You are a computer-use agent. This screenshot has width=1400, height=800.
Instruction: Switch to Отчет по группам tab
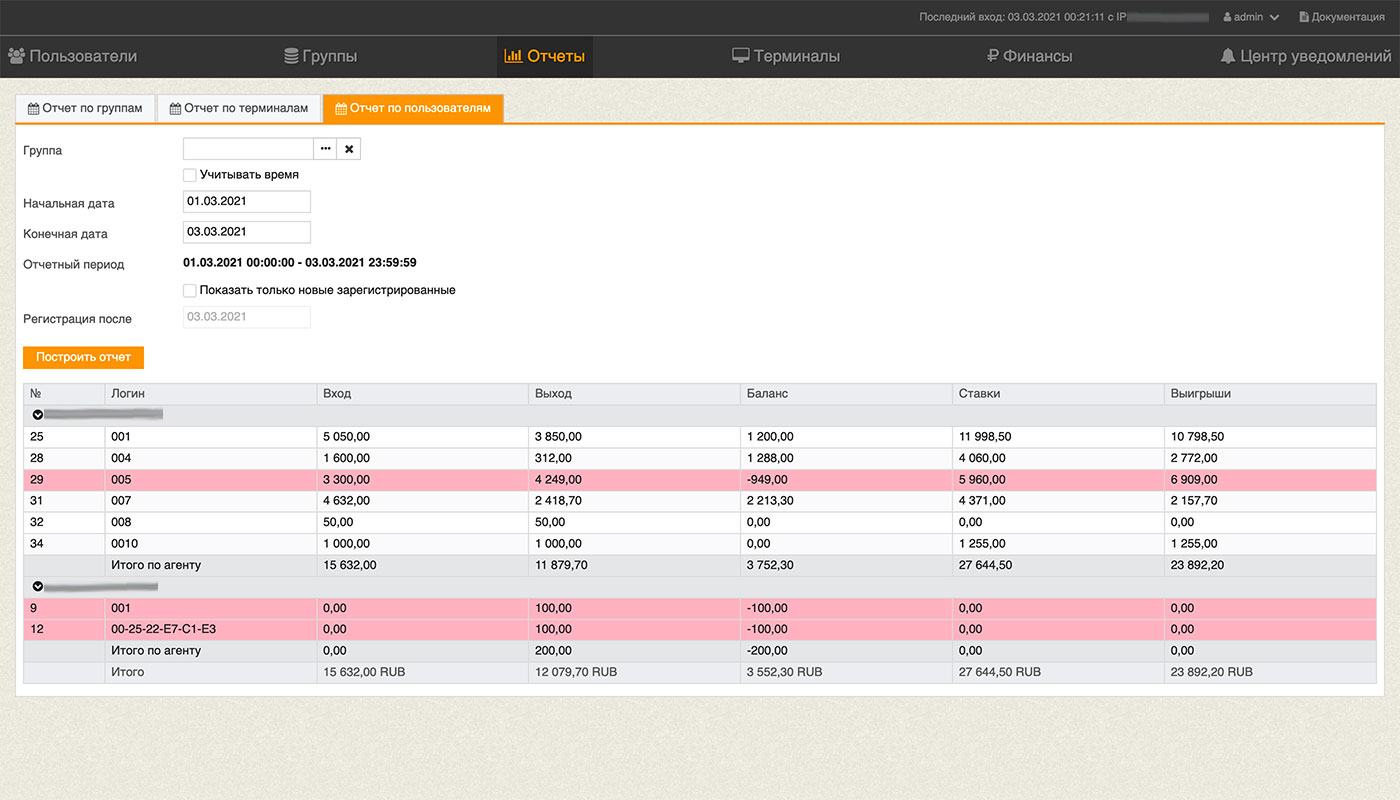pos(85,108)
